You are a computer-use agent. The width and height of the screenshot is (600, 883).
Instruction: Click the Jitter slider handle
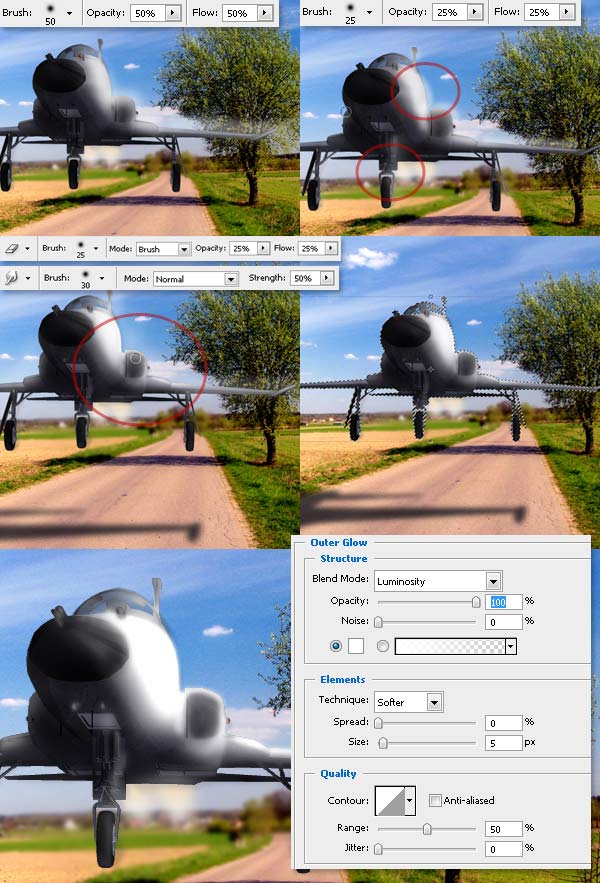[x=379, y=849]
